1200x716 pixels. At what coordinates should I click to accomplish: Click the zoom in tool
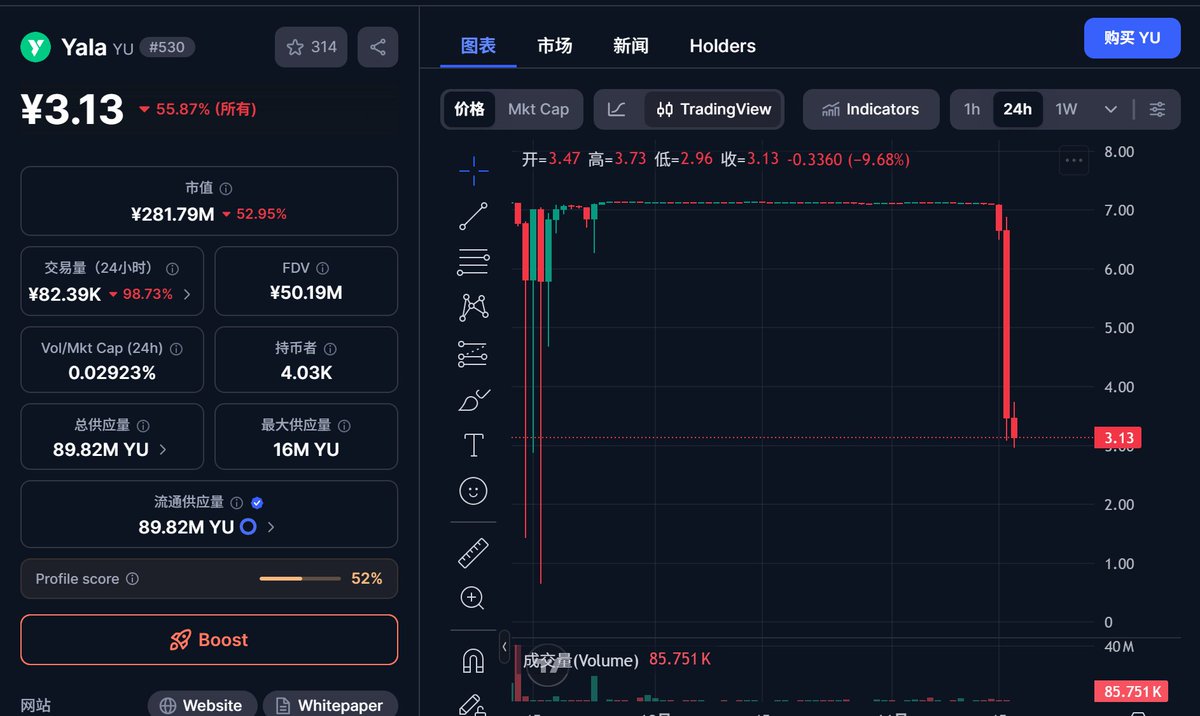click(x=473, y=598)
